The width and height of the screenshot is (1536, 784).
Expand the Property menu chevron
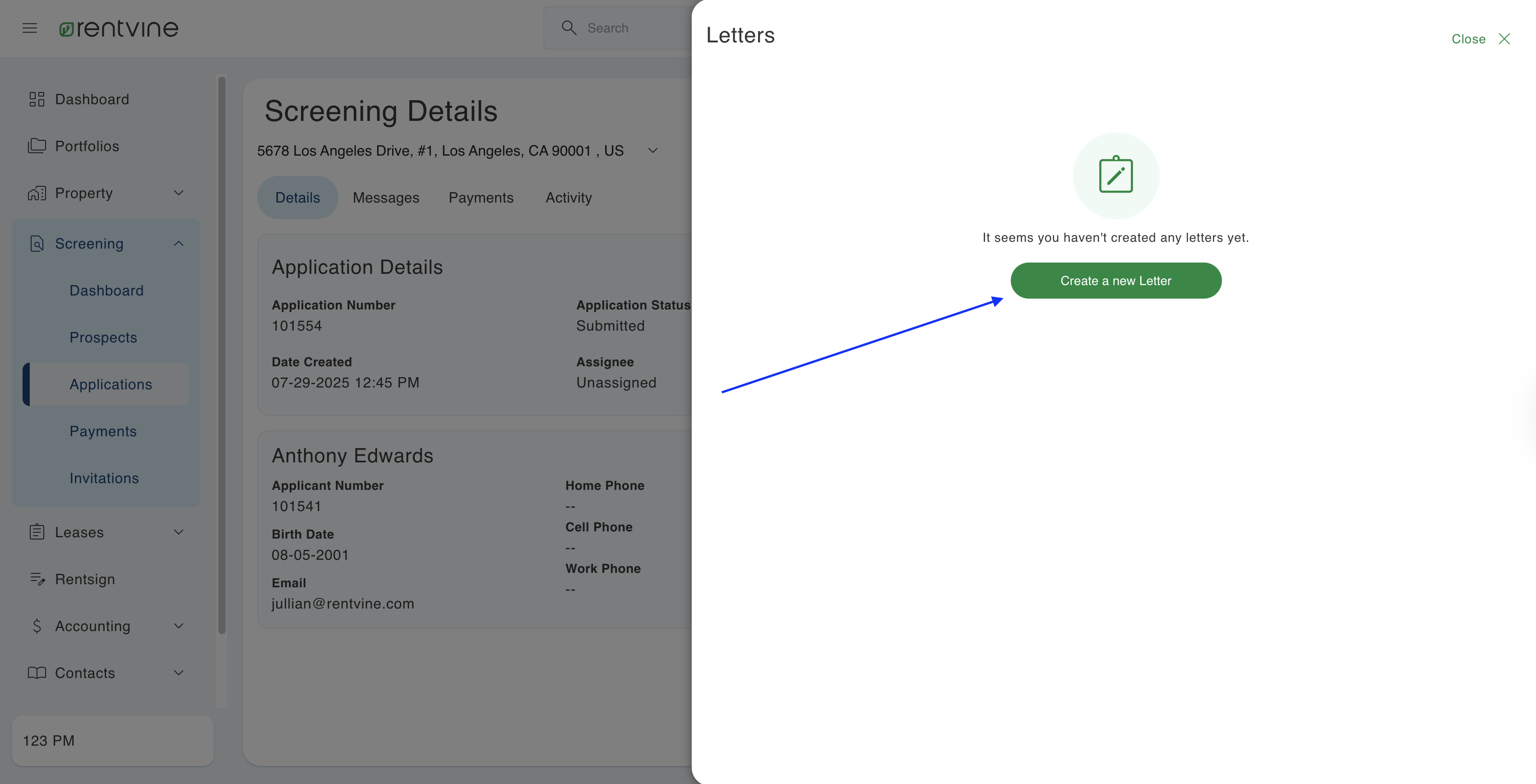pyautogui.click(x=178, y=193)
